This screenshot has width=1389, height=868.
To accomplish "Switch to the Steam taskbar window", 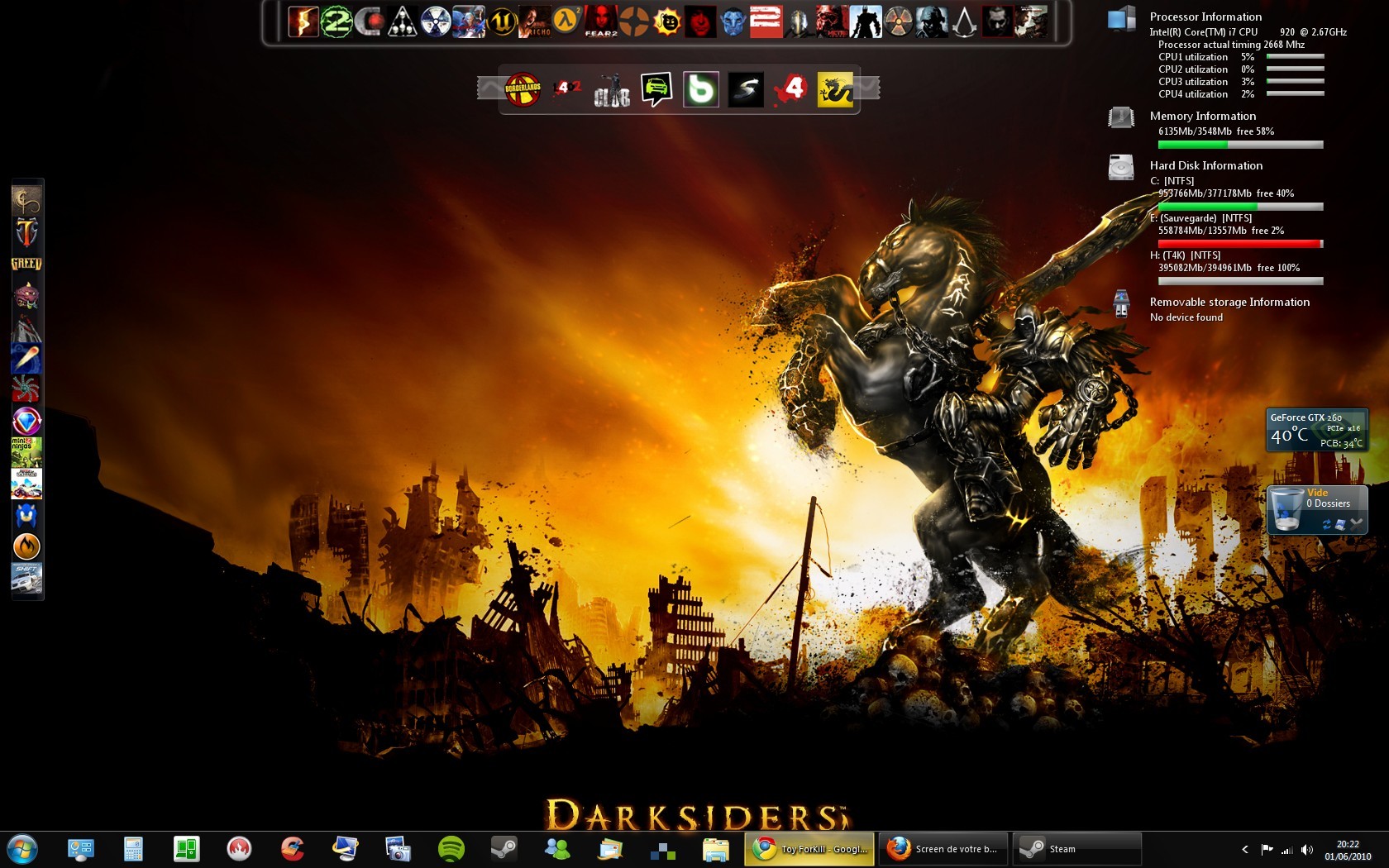I will [x=1076, y=849].
